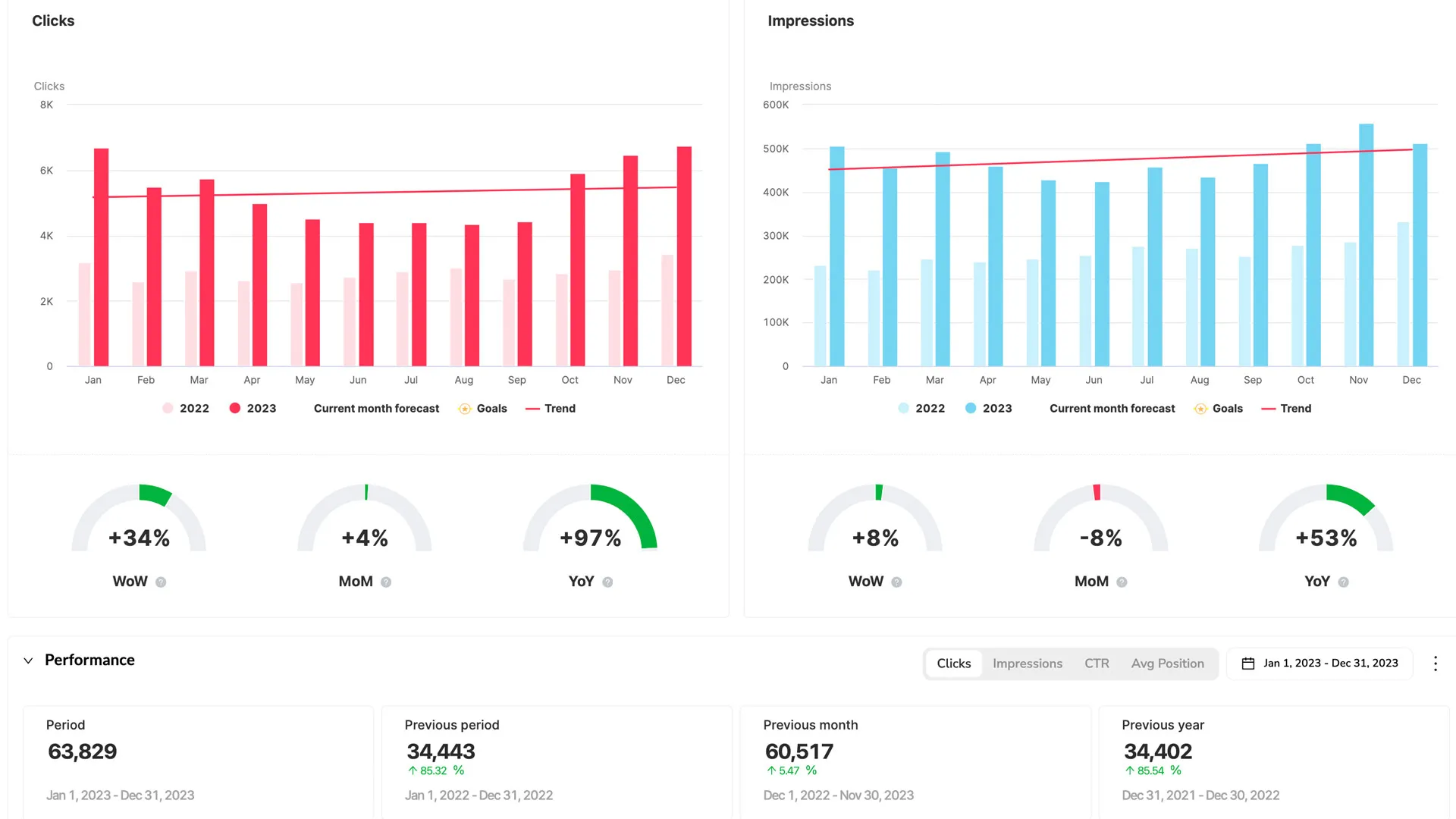Open the three-dot menu next to date range
Screen dimensions: 1456x819
1436,663
